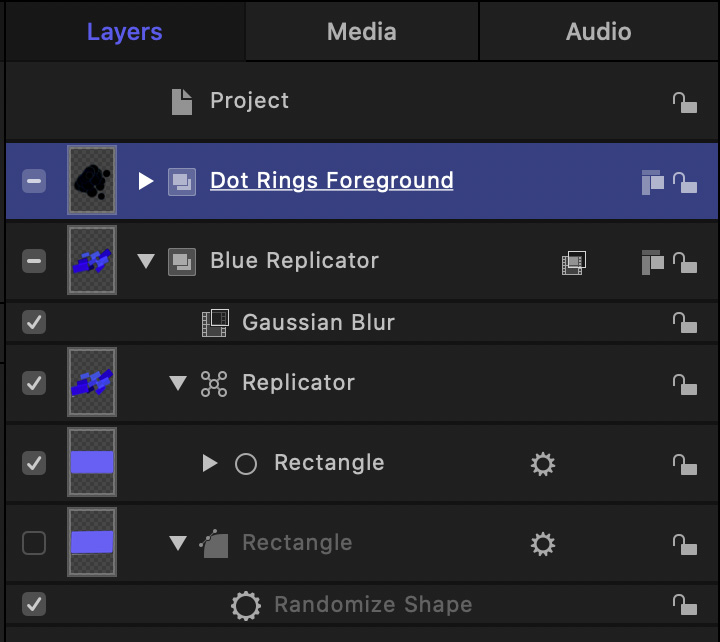720x642 pixels.
Task: Click the behavior gear on dimmed Rectangle row
Action: click(x=543, y=544)
